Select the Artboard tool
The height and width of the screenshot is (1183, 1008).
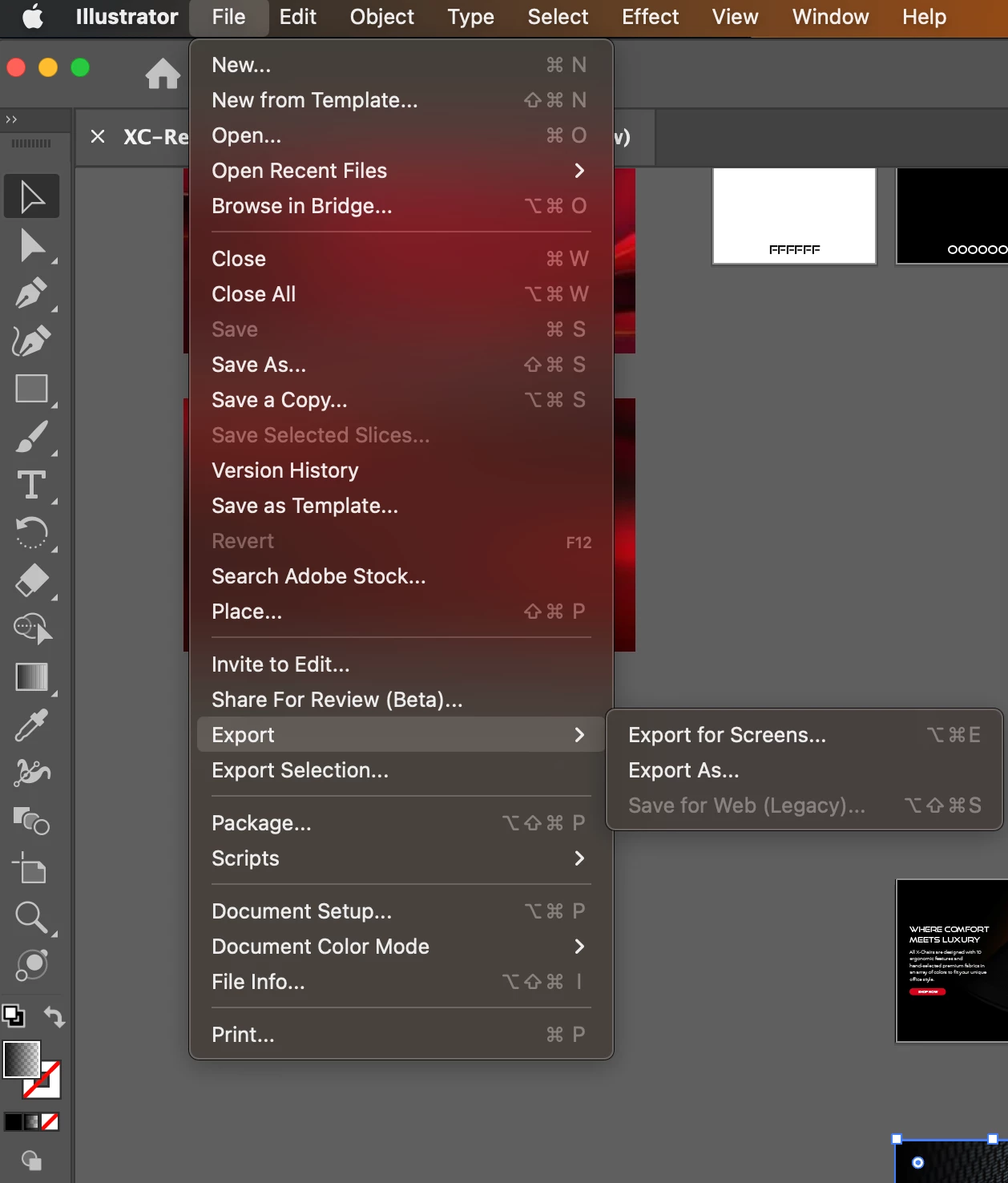tap(30, 868)
